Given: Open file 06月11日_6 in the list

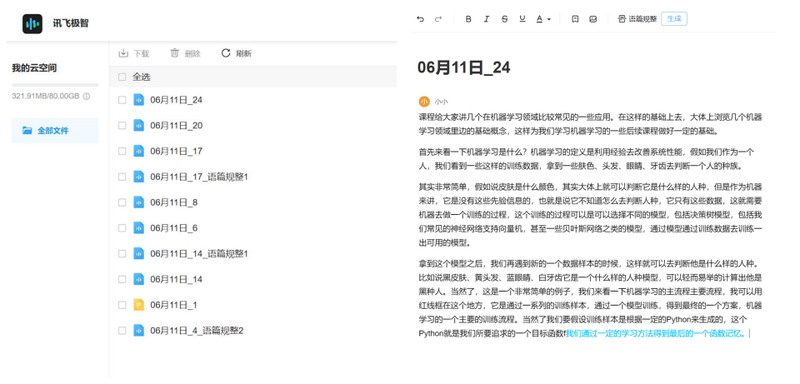Looking at the screenshot, I should tap(173, 228).
